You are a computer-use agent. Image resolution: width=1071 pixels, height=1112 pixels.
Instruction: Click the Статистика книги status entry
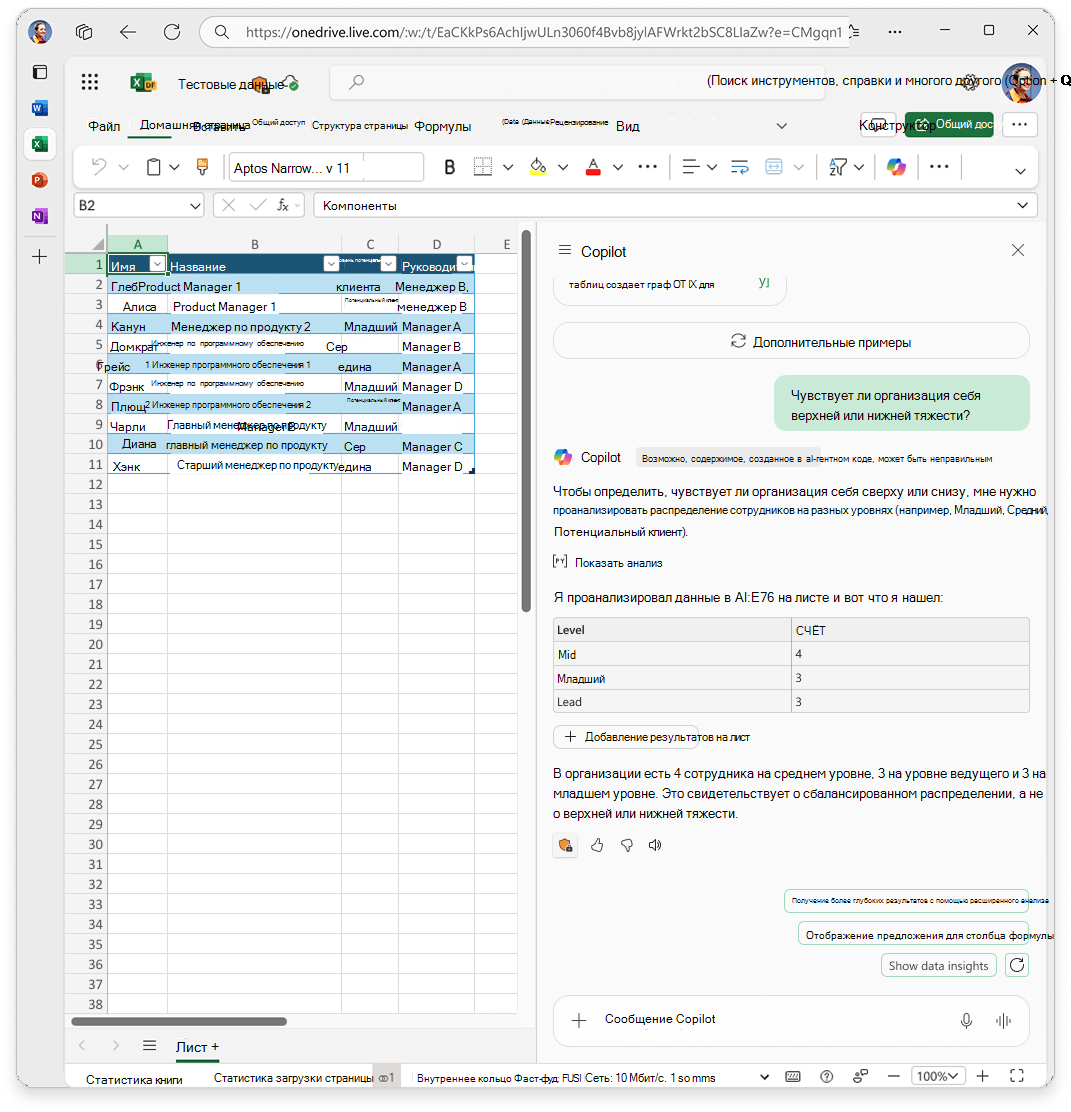point(134,1079)
